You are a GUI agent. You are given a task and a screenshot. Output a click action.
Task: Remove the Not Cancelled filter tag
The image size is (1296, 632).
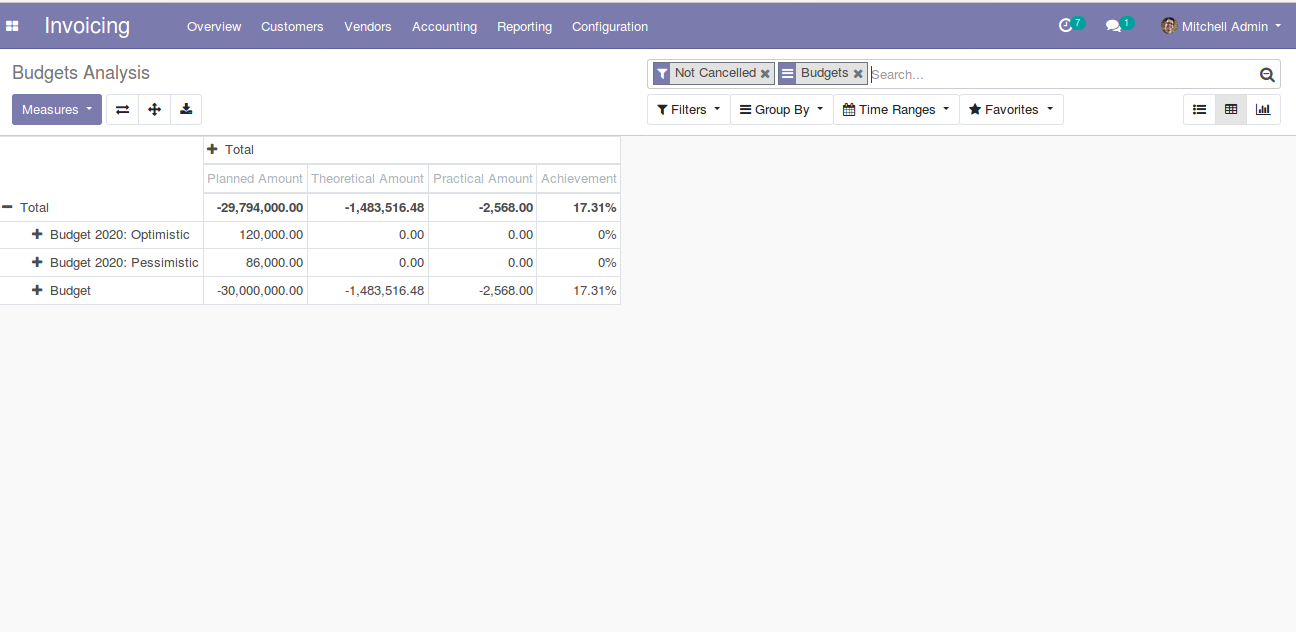pyautogui.click(x=765, y=74)
